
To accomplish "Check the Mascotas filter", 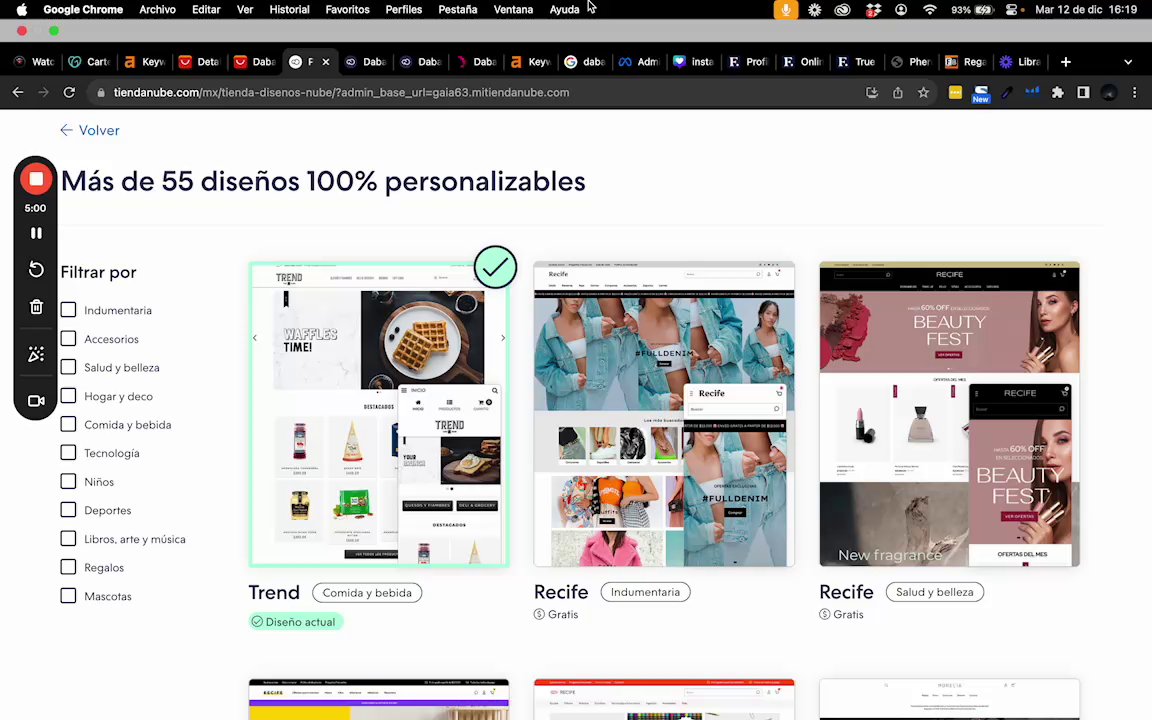I will pos(68,596).
